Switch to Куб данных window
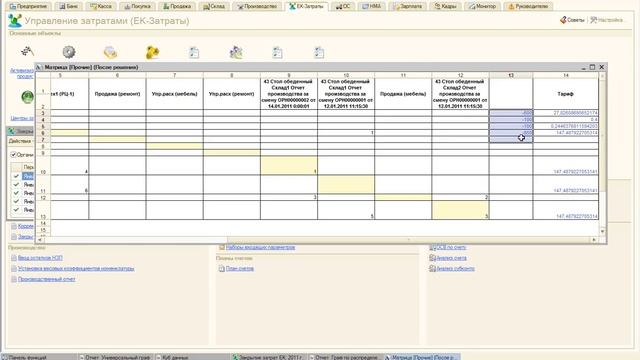The image size is (640, 360). pyautogui.click(x=192, y=357)
